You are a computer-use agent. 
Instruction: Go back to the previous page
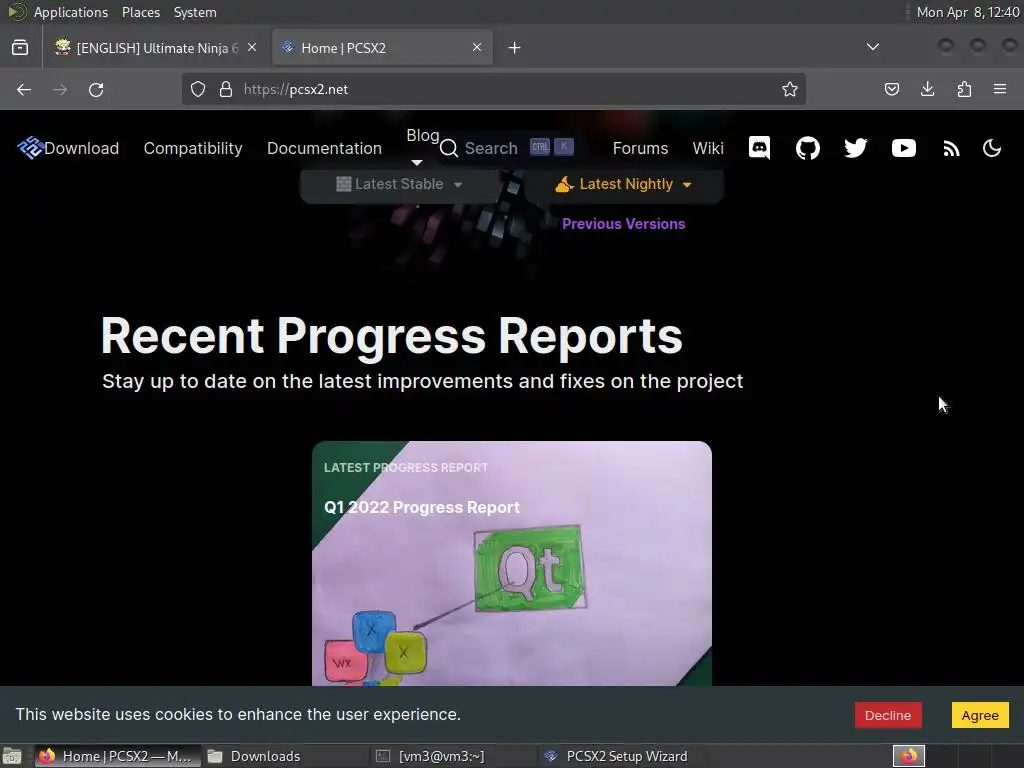24,89
